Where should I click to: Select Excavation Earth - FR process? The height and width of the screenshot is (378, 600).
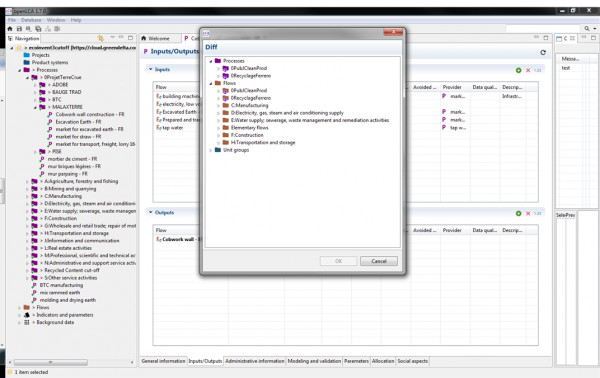pos(78,122)
